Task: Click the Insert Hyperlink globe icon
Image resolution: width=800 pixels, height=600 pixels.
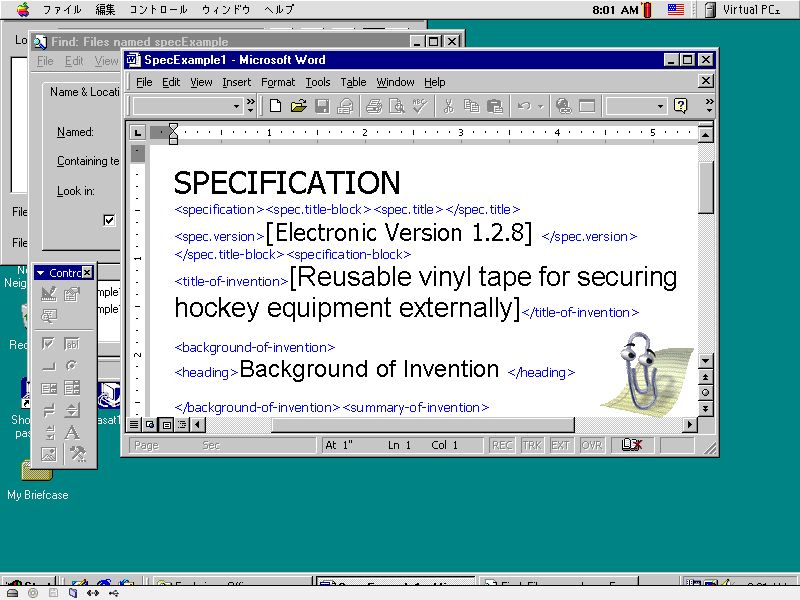Action: click(564, 106)
